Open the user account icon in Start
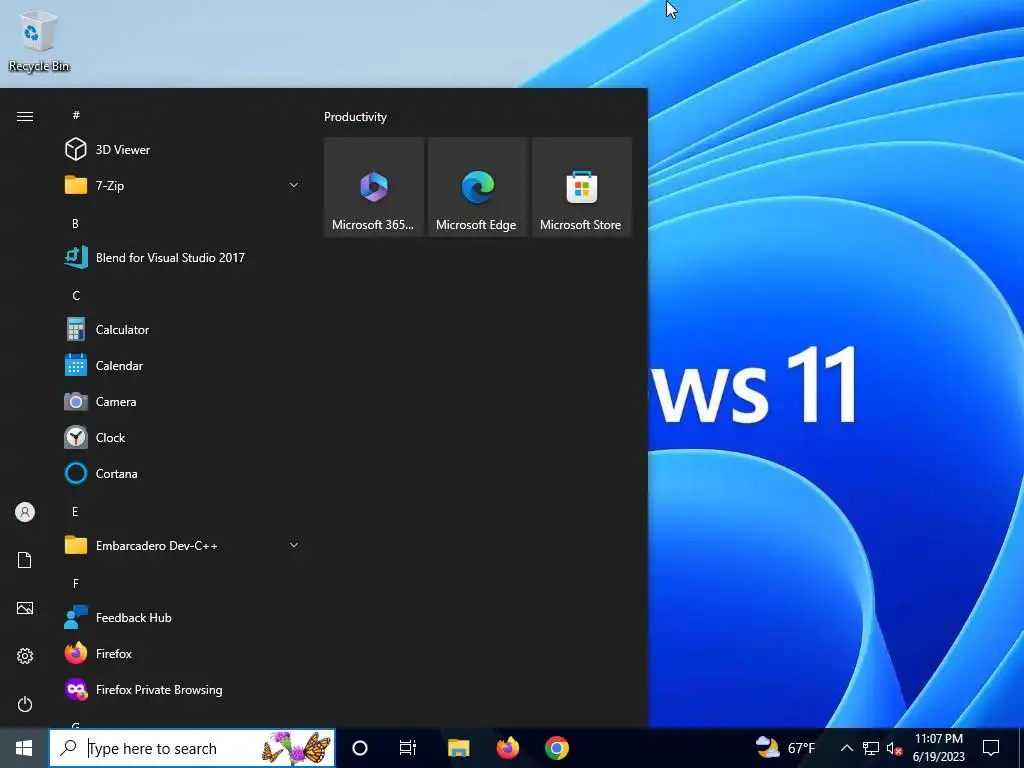This screenshot has width=1024, height=768. click(25, 512)
